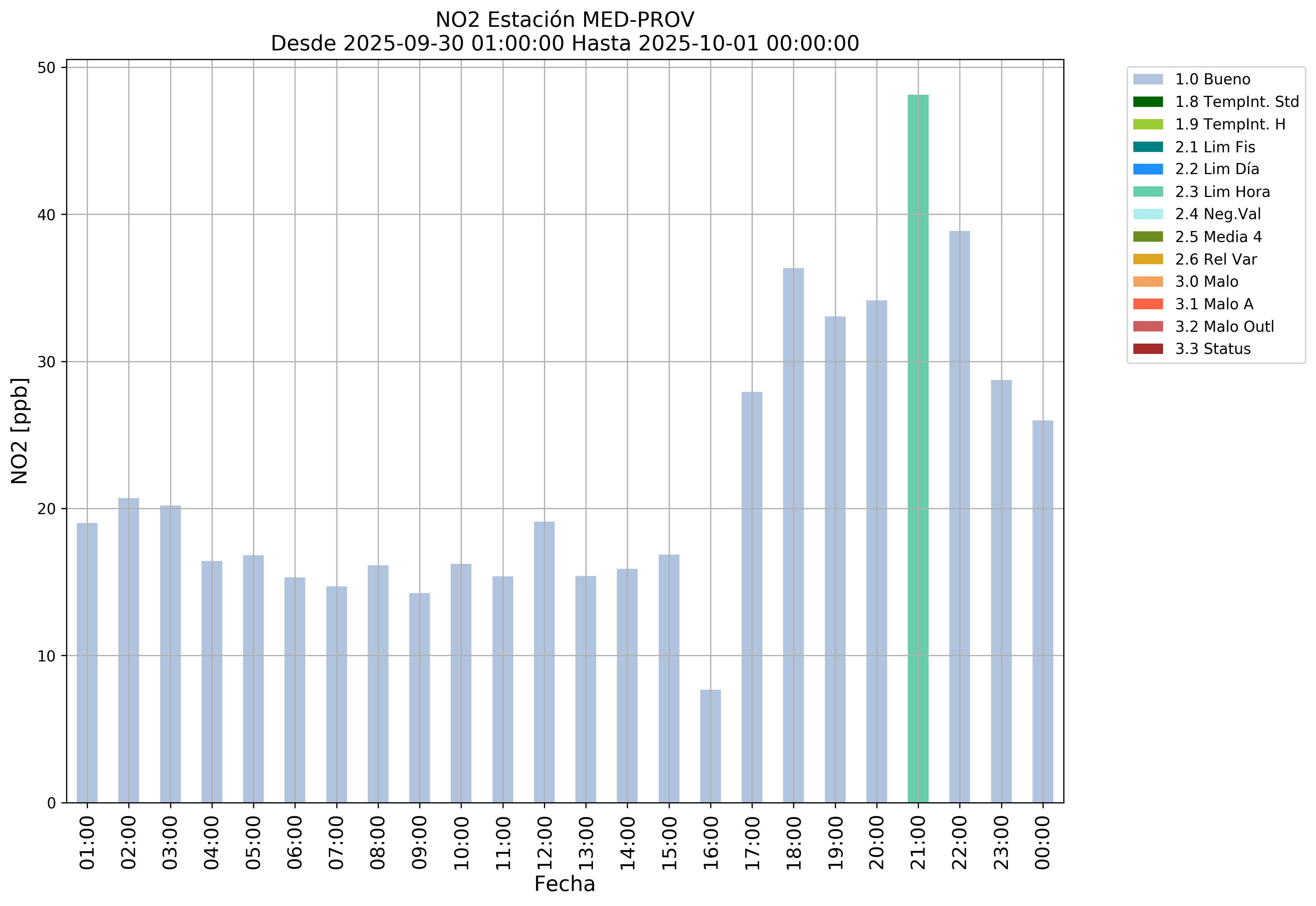Click the 00:00 x-axis tick label
Image resolution: width=1316 pixels, height=906 pixels.
(1043, 842)
